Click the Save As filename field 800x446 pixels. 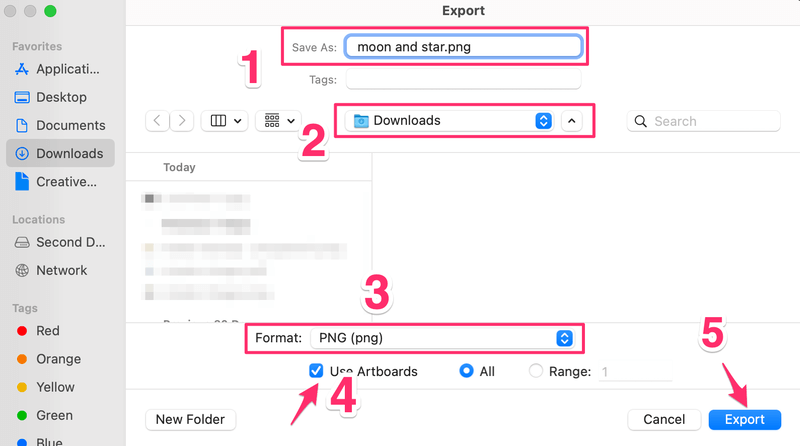(x=462, y=46)
